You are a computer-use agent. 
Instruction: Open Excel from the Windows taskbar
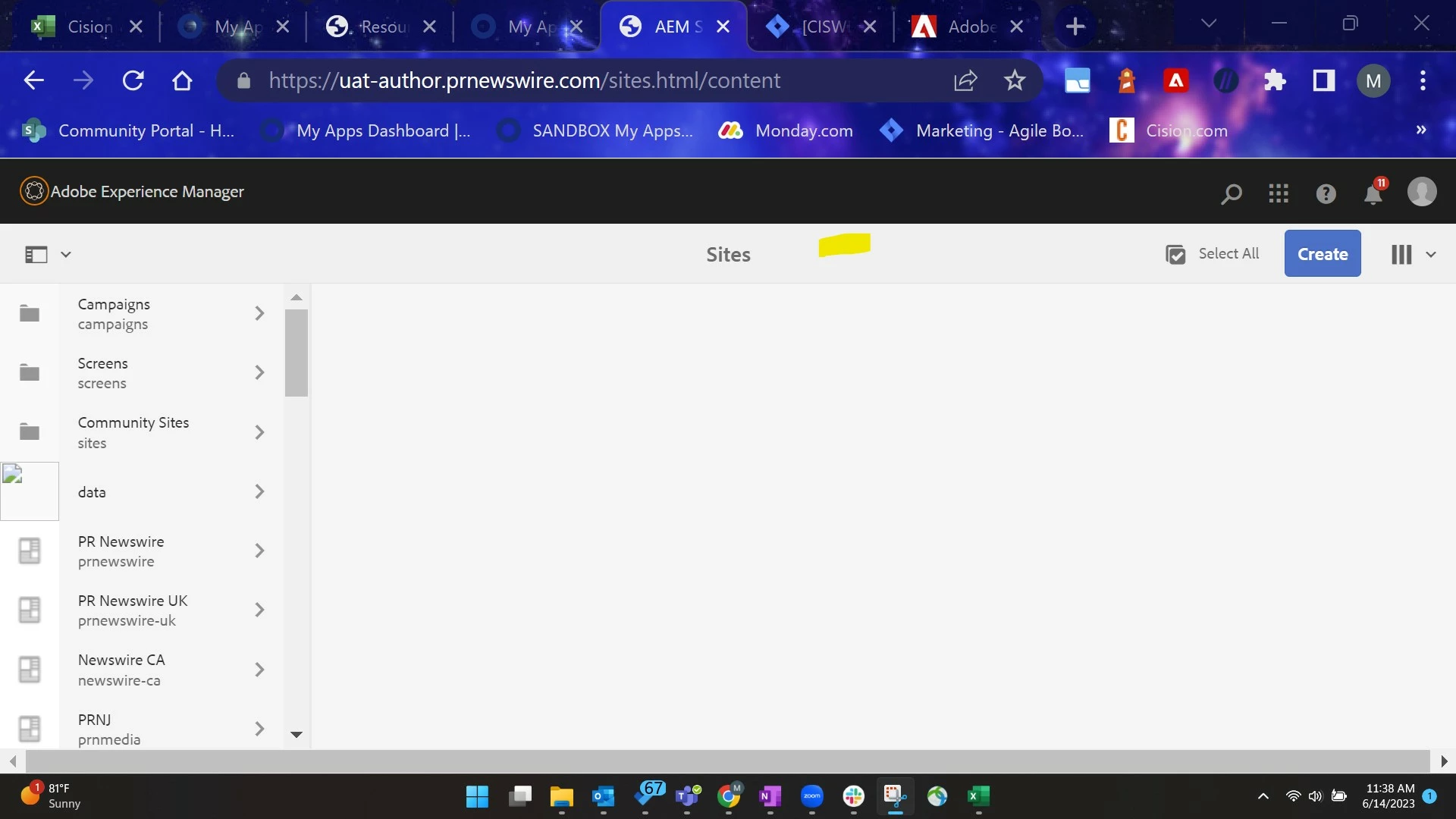click(978, 795)
